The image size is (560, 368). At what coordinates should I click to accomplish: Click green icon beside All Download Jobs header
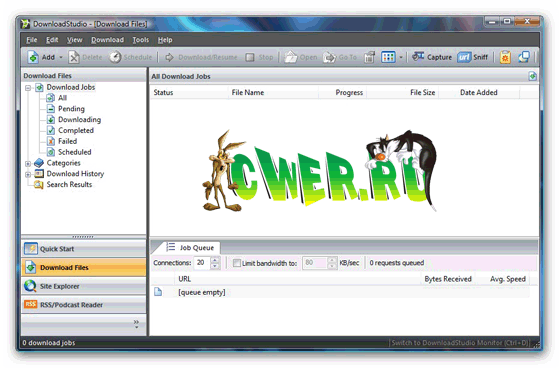point(532,76)
